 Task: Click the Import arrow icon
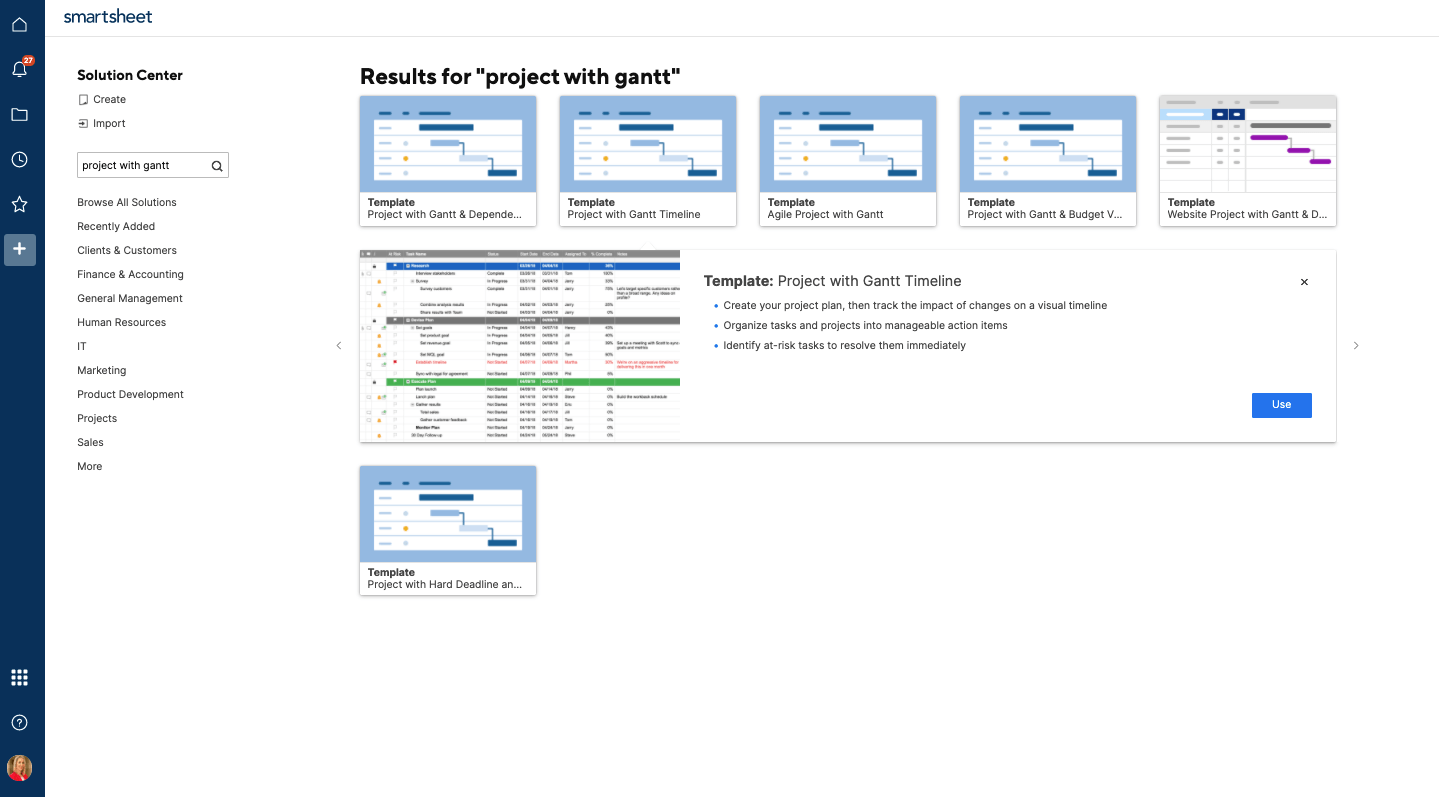(83, 123)
